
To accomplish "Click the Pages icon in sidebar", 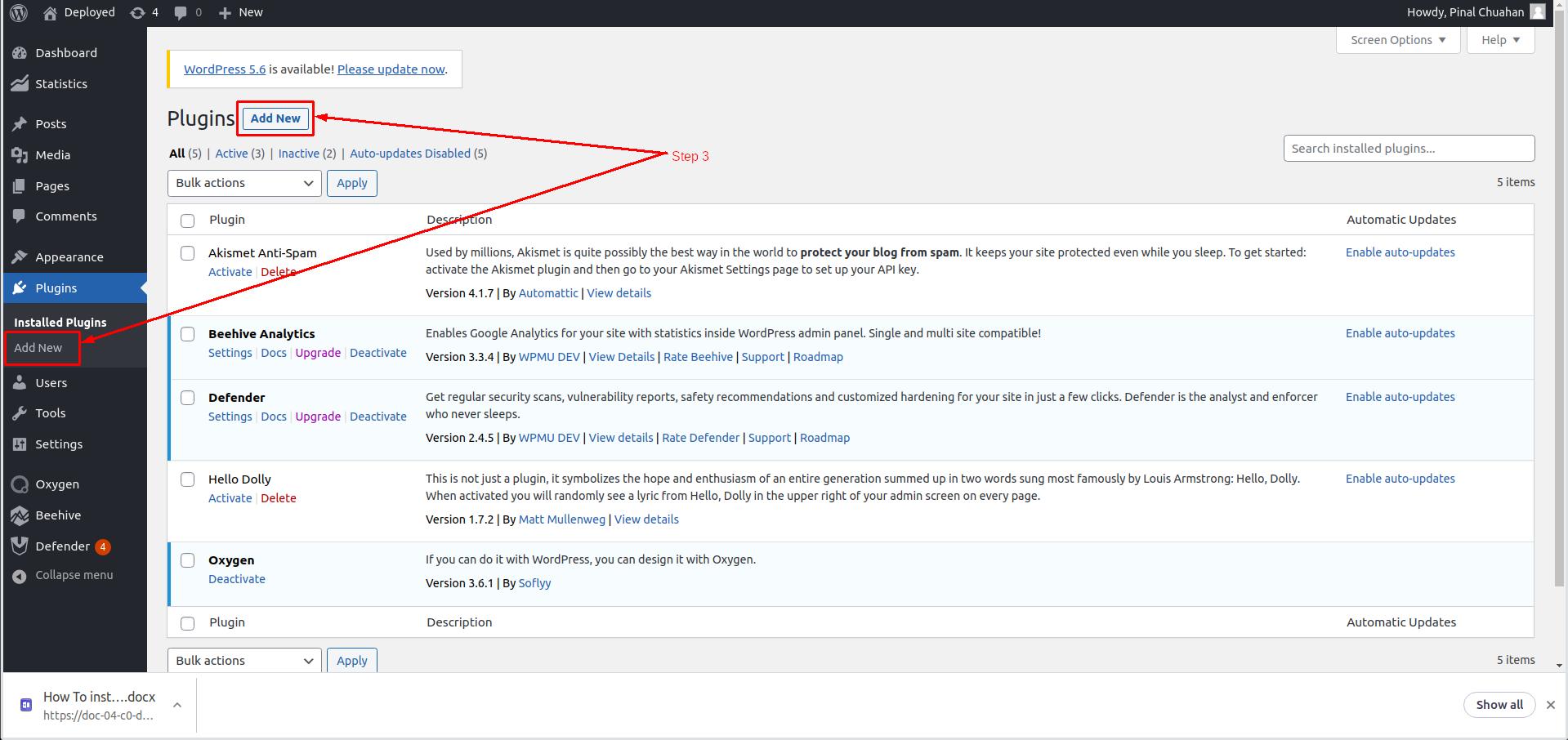I will (20, 186).
